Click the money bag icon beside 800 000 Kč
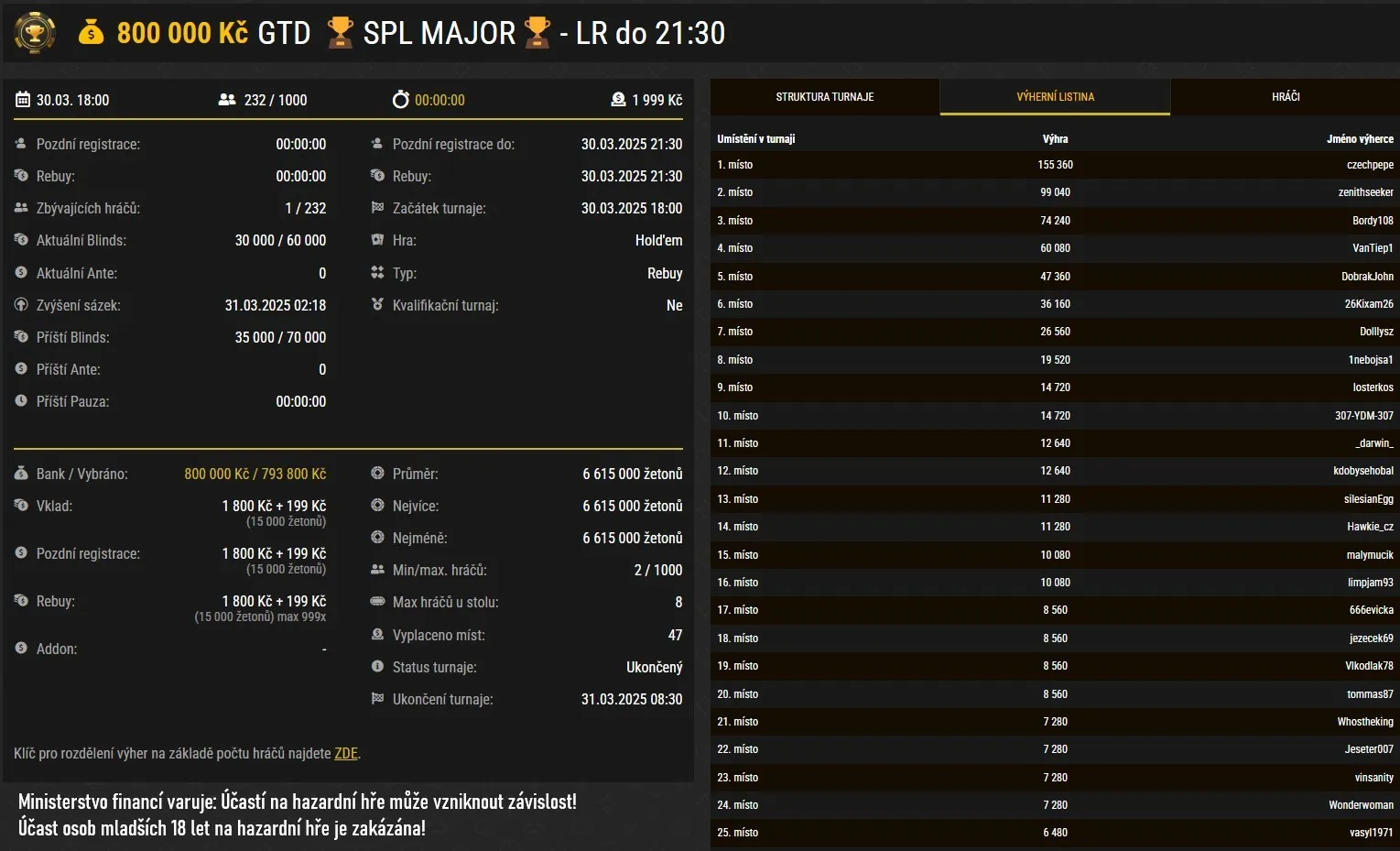 tap(92, 33)
